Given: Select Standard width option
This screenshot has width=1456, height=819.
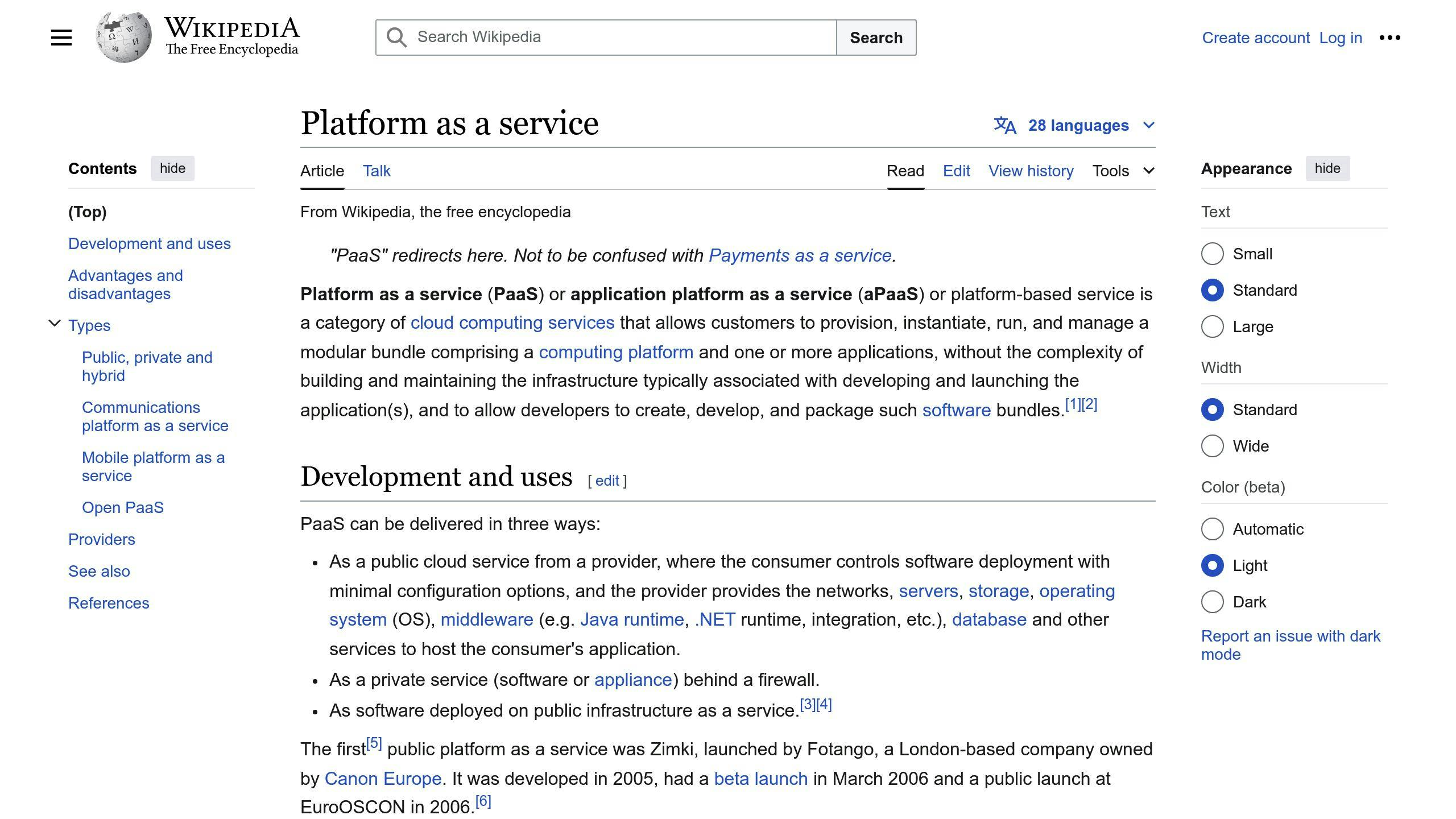Looking at the screenshot, I should click(1212, 409).
